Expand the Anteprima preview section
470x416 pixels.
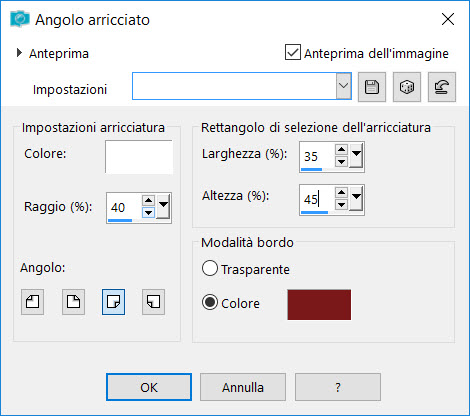coord(19,53)
